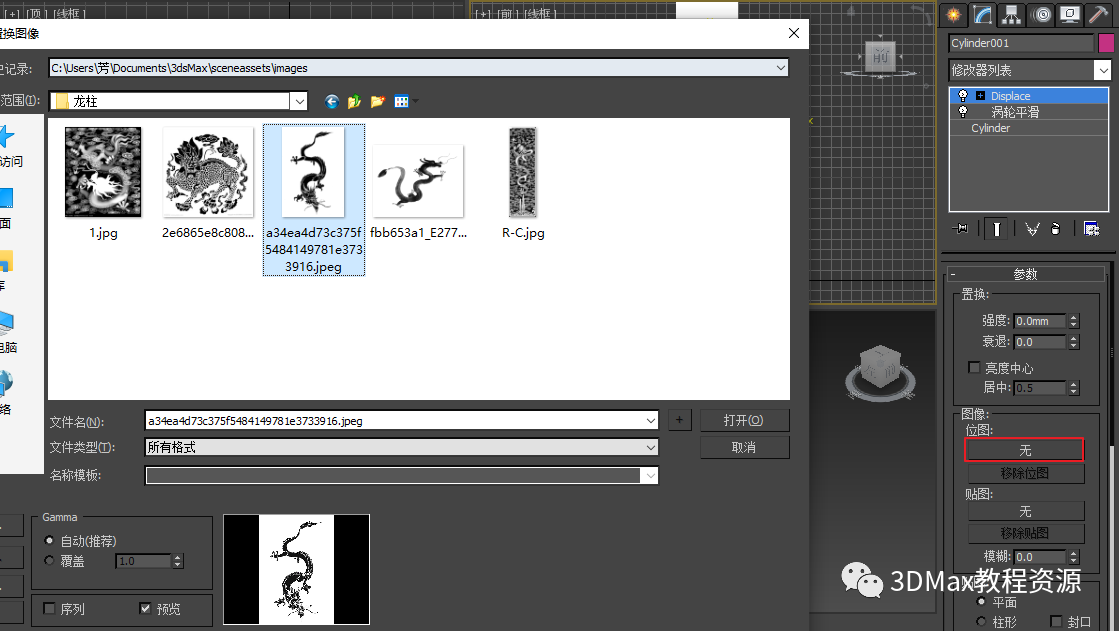The image size is (1119, 631).
Task: Open the Utilities hammer tab
Action: (x=1098, y=14)
